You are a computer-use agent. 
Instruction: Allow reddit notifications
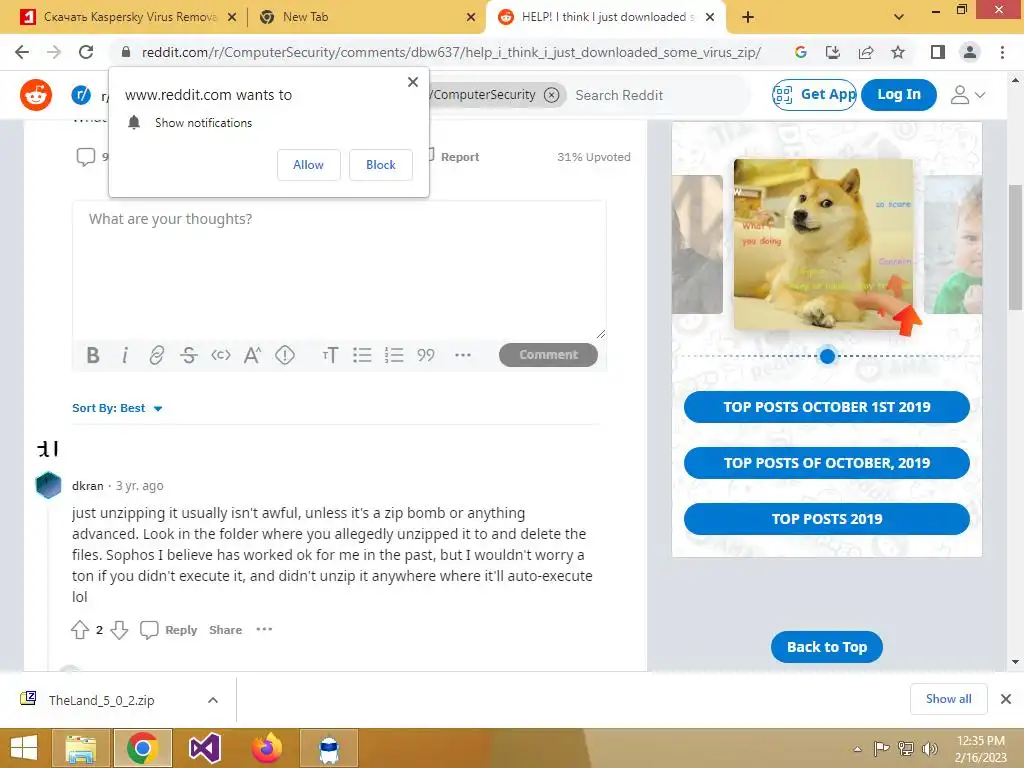pyautogui.click(x=308, y=165)
